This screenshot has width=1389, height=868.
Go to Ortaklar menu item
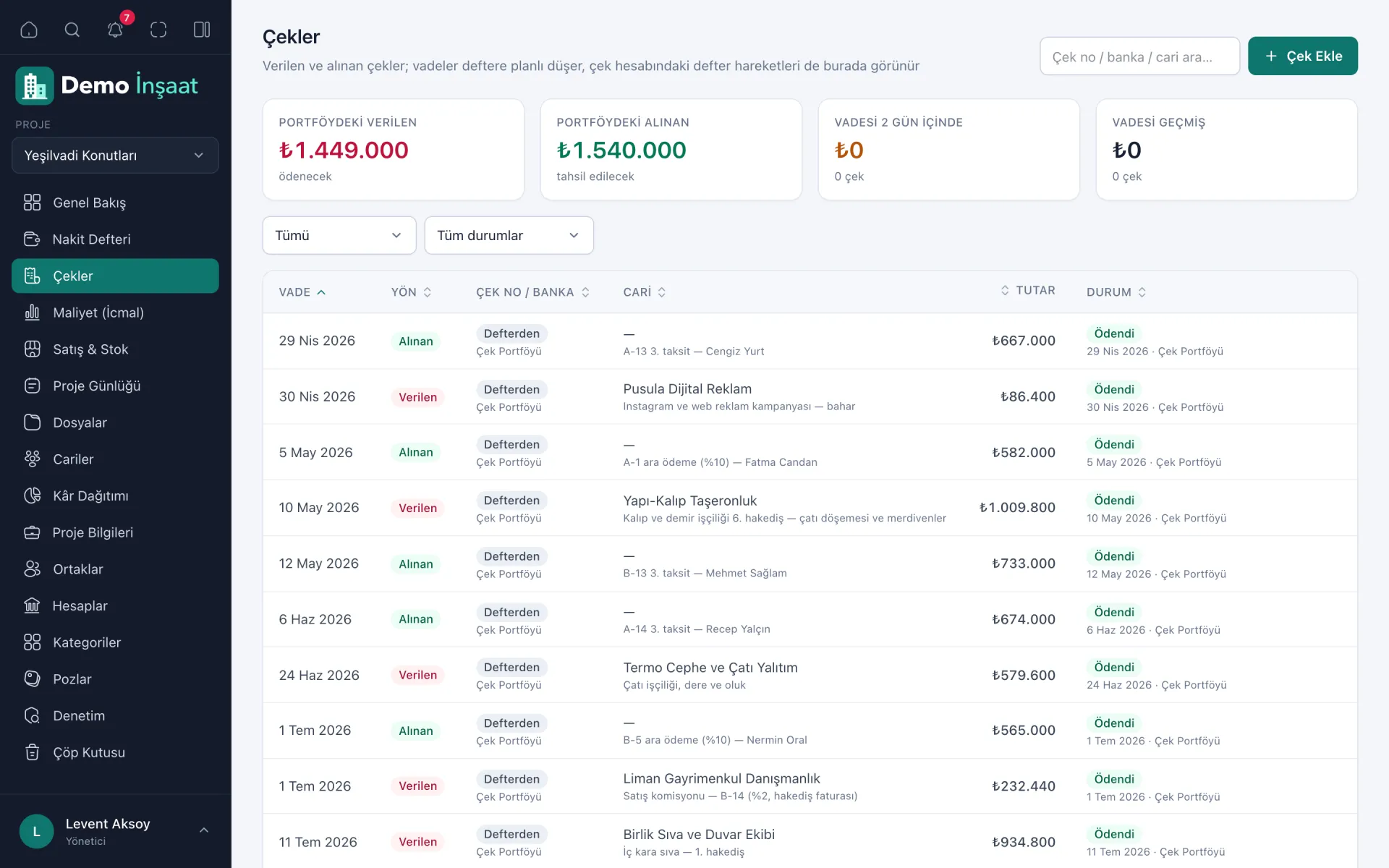coord(115,569)
